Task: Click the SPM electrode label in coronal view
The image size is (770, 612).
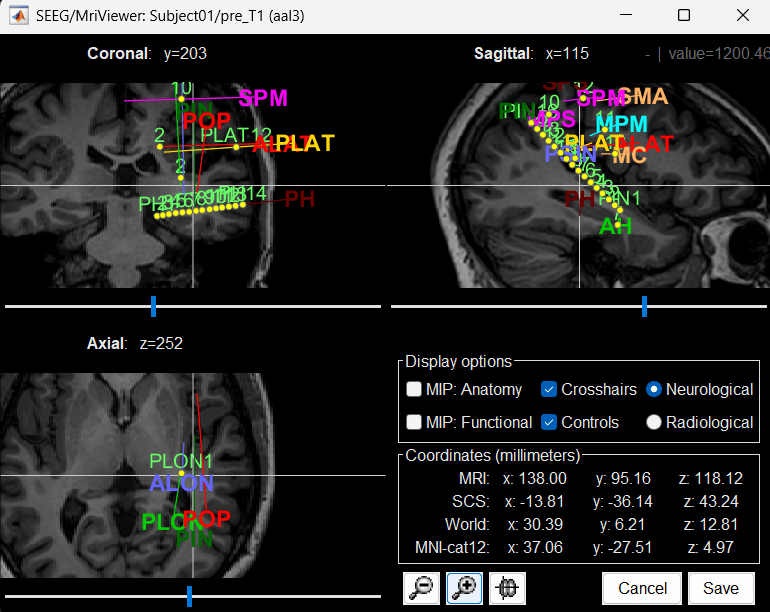Action: point(263,98)
